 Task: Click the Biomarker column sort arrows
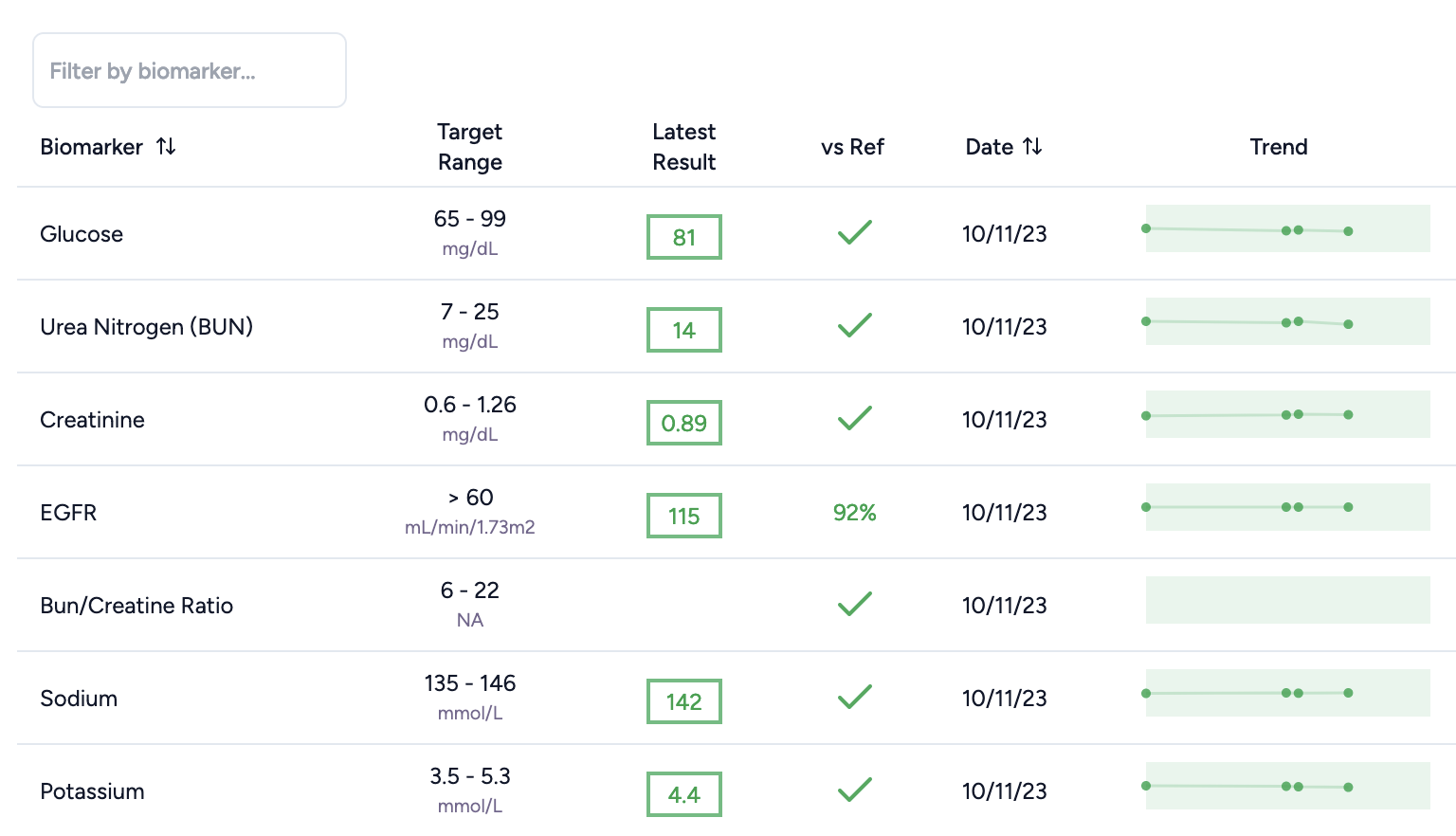pyautogui.click(x=166, y=147)
